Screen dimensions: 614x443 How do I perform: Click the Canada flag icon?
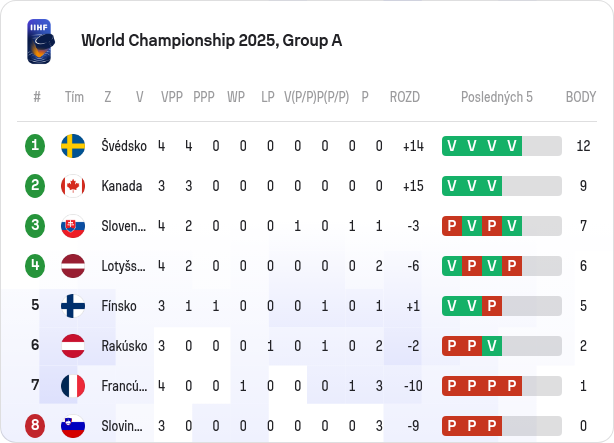(x=73, y=186)
